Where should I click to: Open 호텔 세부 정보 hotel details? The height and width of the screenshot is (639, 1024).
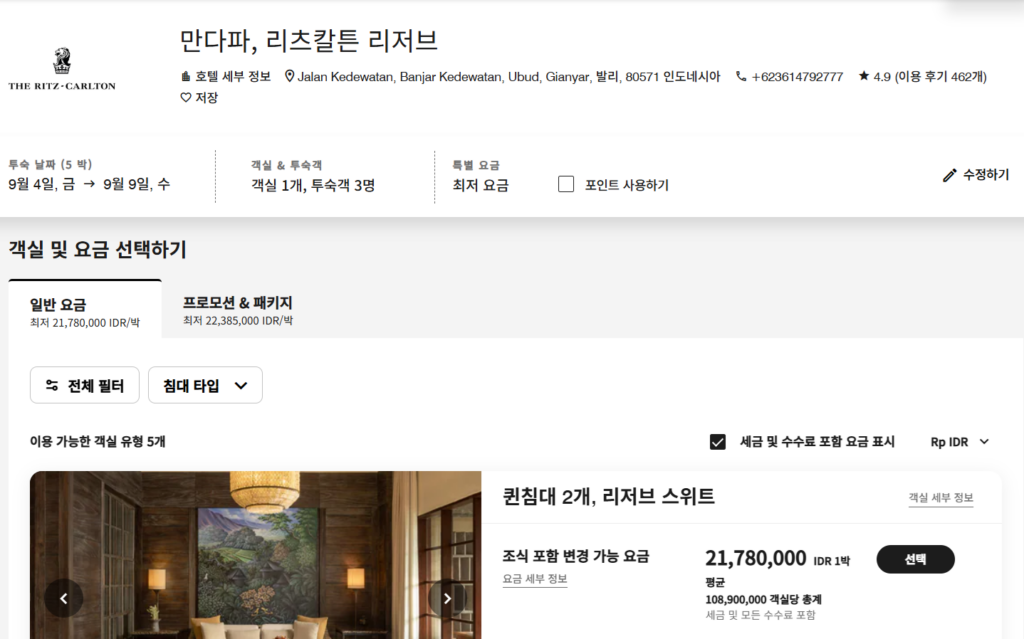click(225, 76)
